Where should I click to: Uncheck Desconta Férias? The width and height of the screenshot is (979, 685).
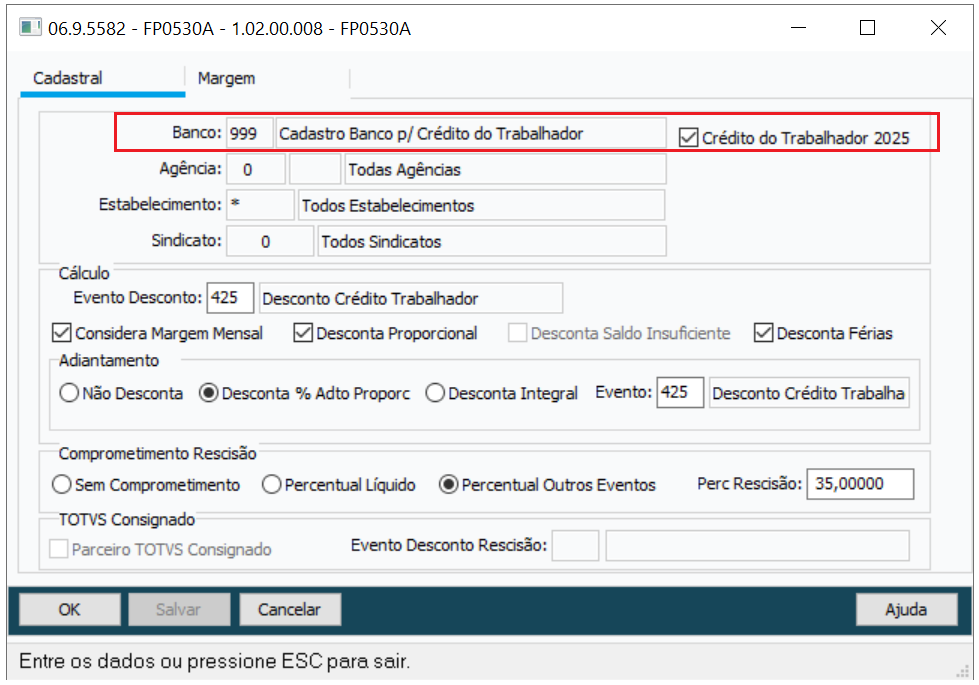(x=764, y=333)
